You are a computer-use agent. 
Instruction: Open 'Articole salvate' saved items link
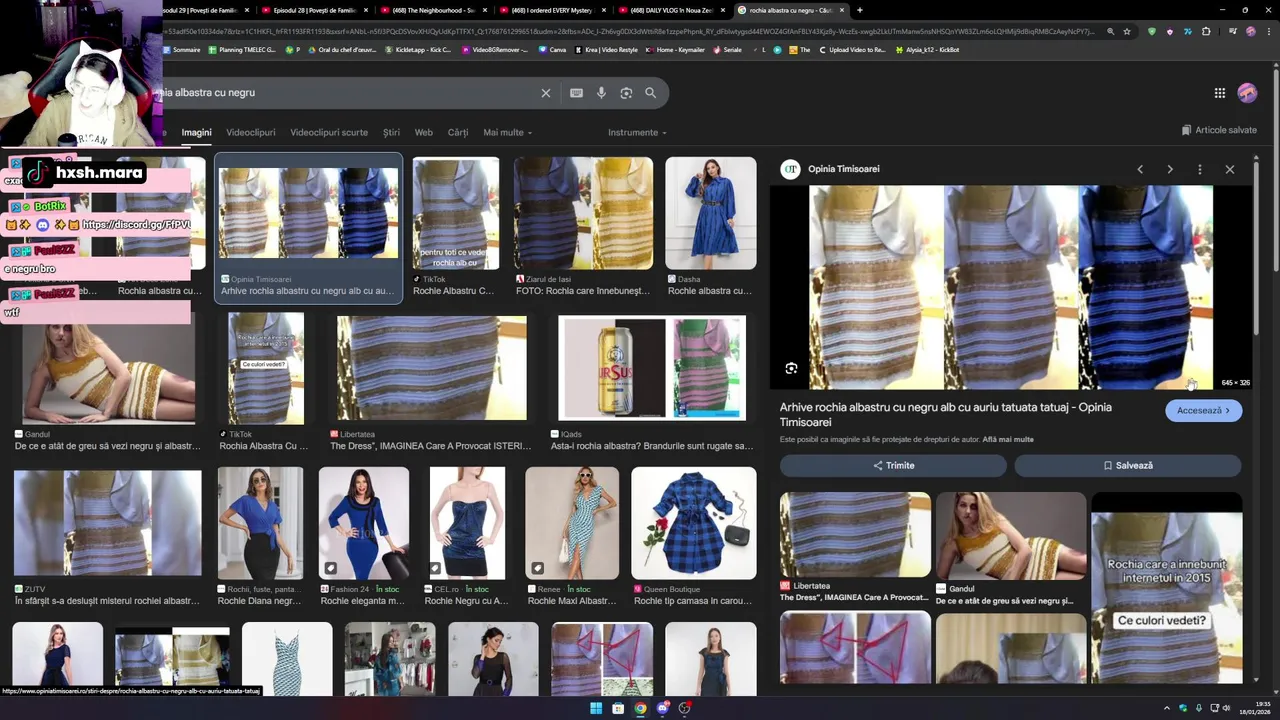pyautogui.click(x=1219, y=130)
